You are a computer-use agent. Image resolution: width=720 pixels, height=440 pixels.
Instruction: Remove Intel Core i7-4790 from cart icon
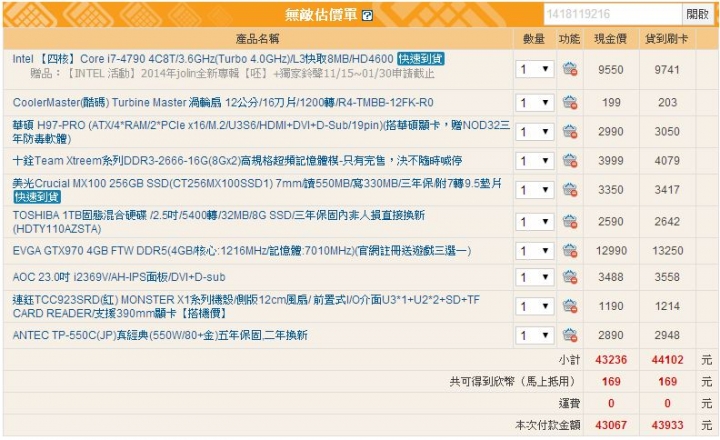coord(570,69)
